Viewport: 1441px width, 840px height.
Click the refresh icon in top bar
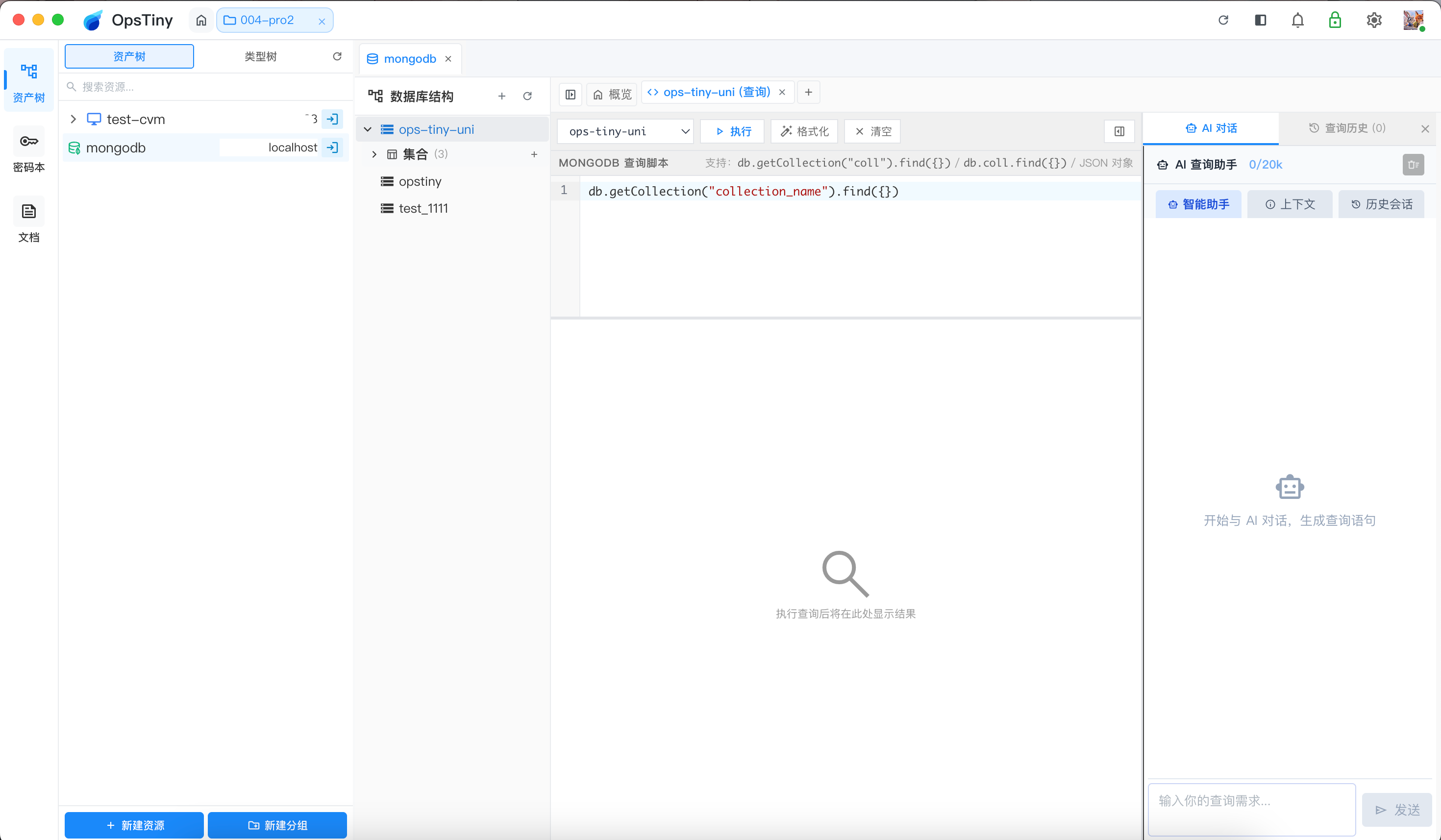1223,21
